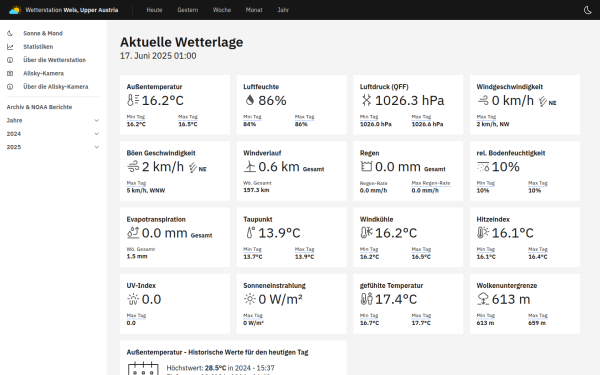Screen dimensions: 600x375
Task: Open Über die Wetterstation page
Action: pos(54,60)
